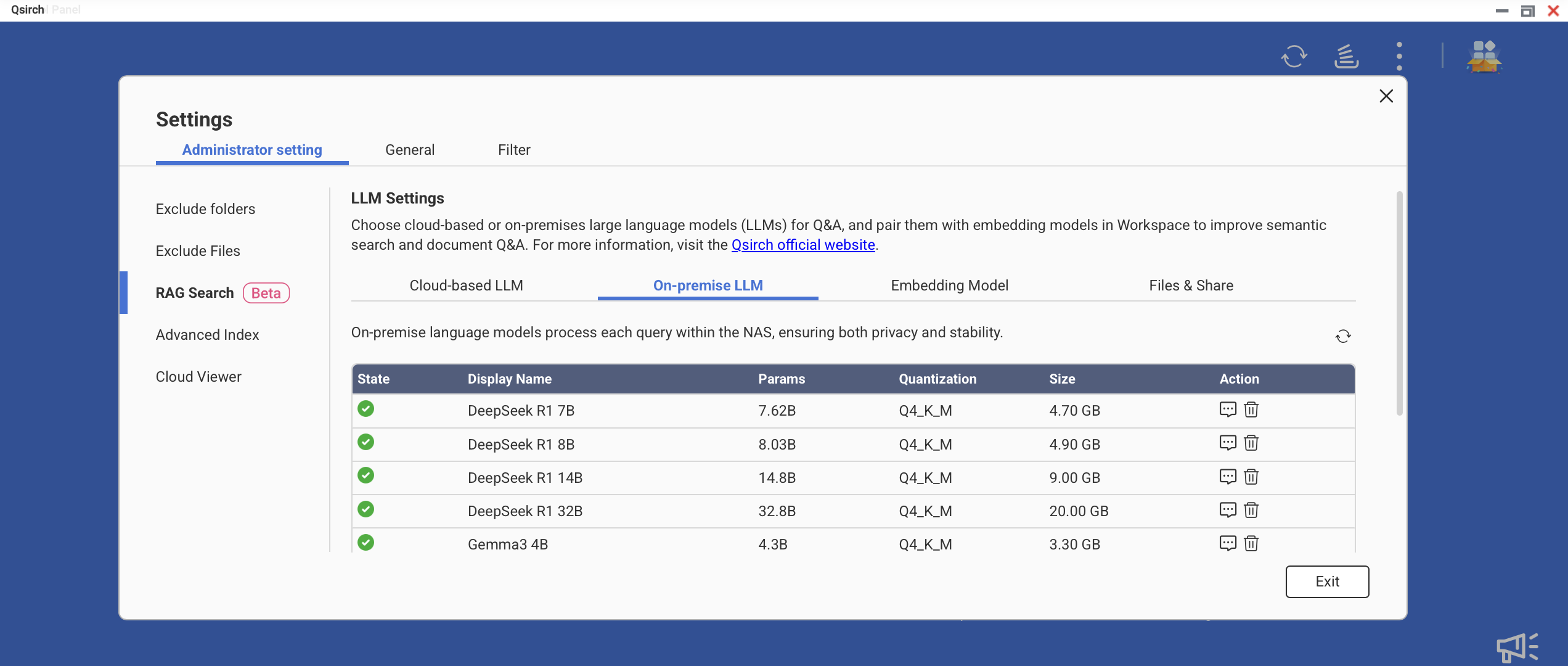Switch to the Filter tab
Viewport: 1568px width, 666px height.
click(514, 150)
